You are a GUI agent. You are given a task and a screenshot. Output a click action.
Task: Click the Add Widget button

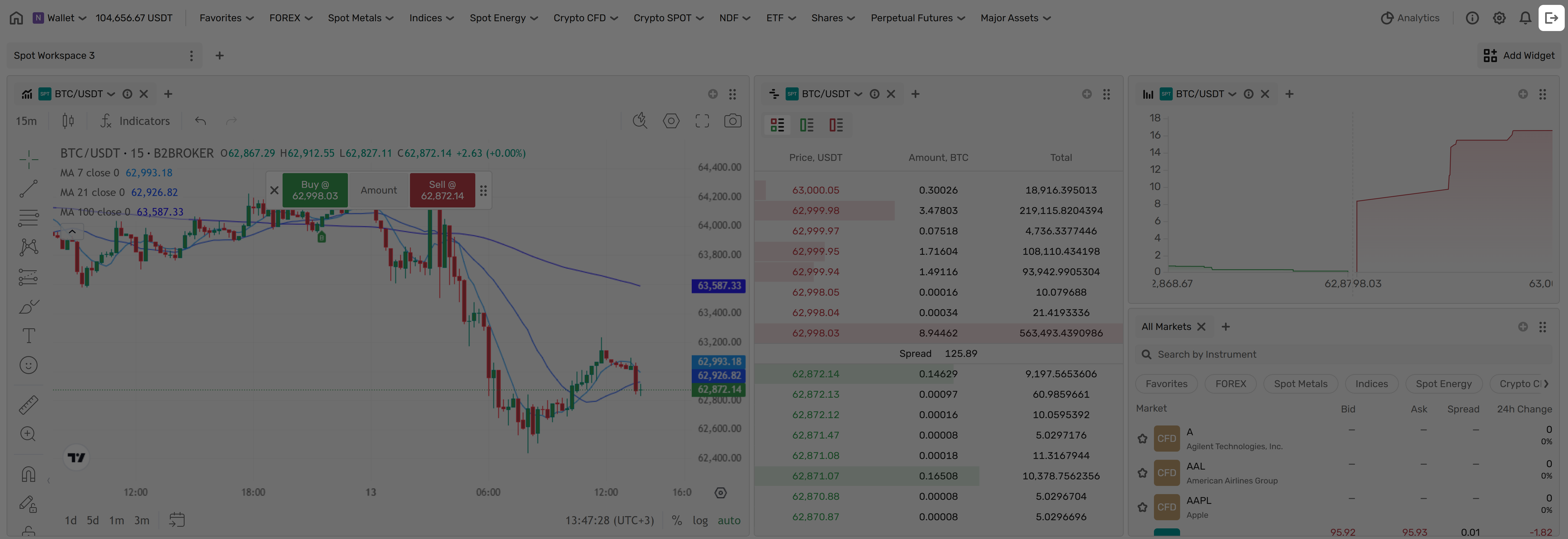click(1519, 56)
